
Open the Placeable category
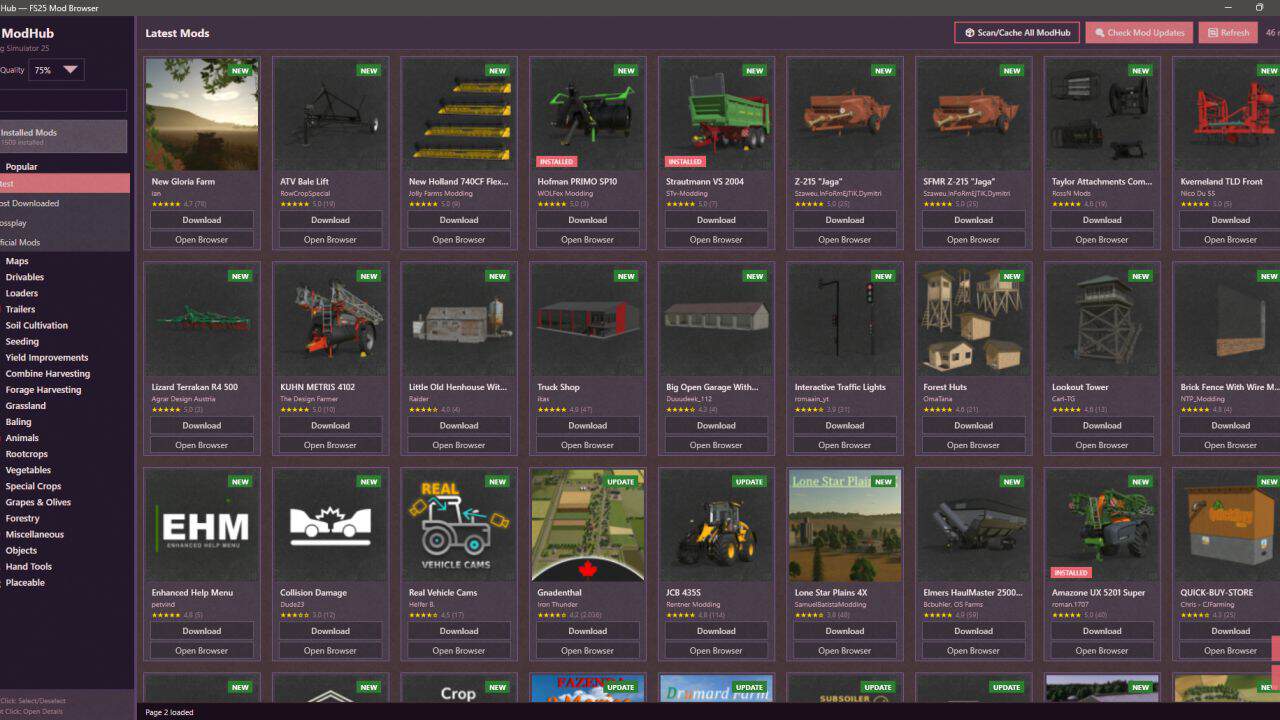[25, 581]
